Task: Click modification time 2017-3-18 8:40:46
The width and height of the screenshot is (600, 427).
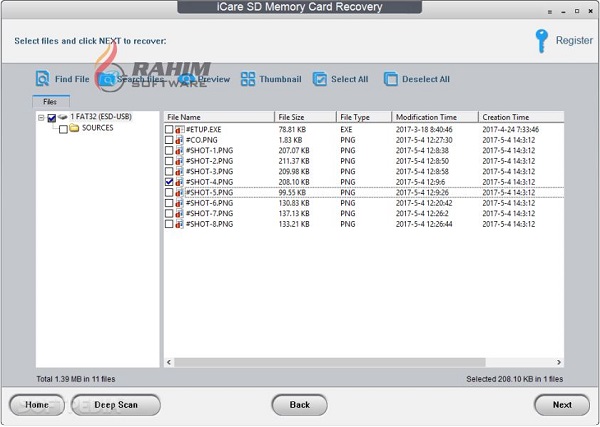Action: pyautogui.click(x=424, y=130)
